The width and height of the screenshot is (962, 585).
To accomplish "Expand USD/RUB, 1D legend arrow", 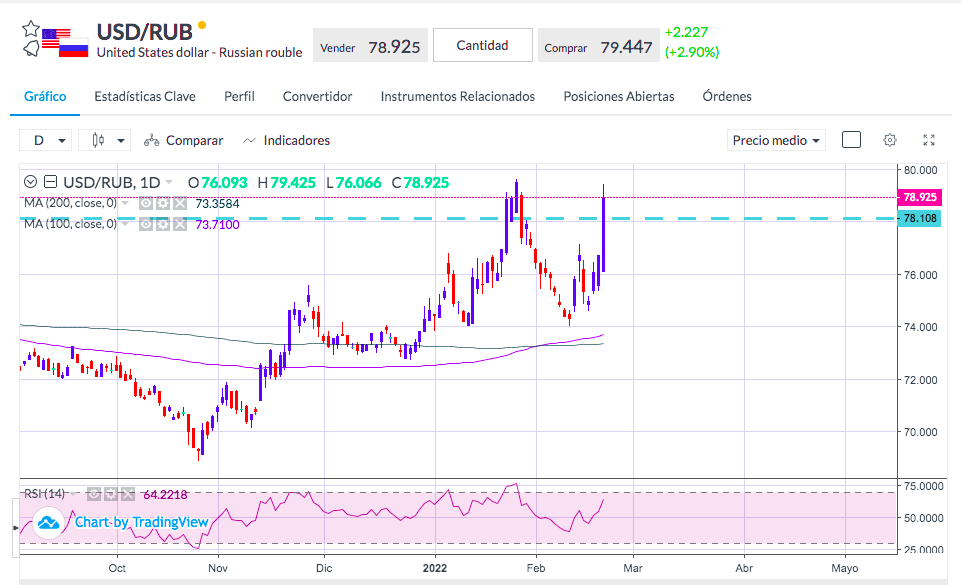I will pyautogui.click(x=169, y=182).
